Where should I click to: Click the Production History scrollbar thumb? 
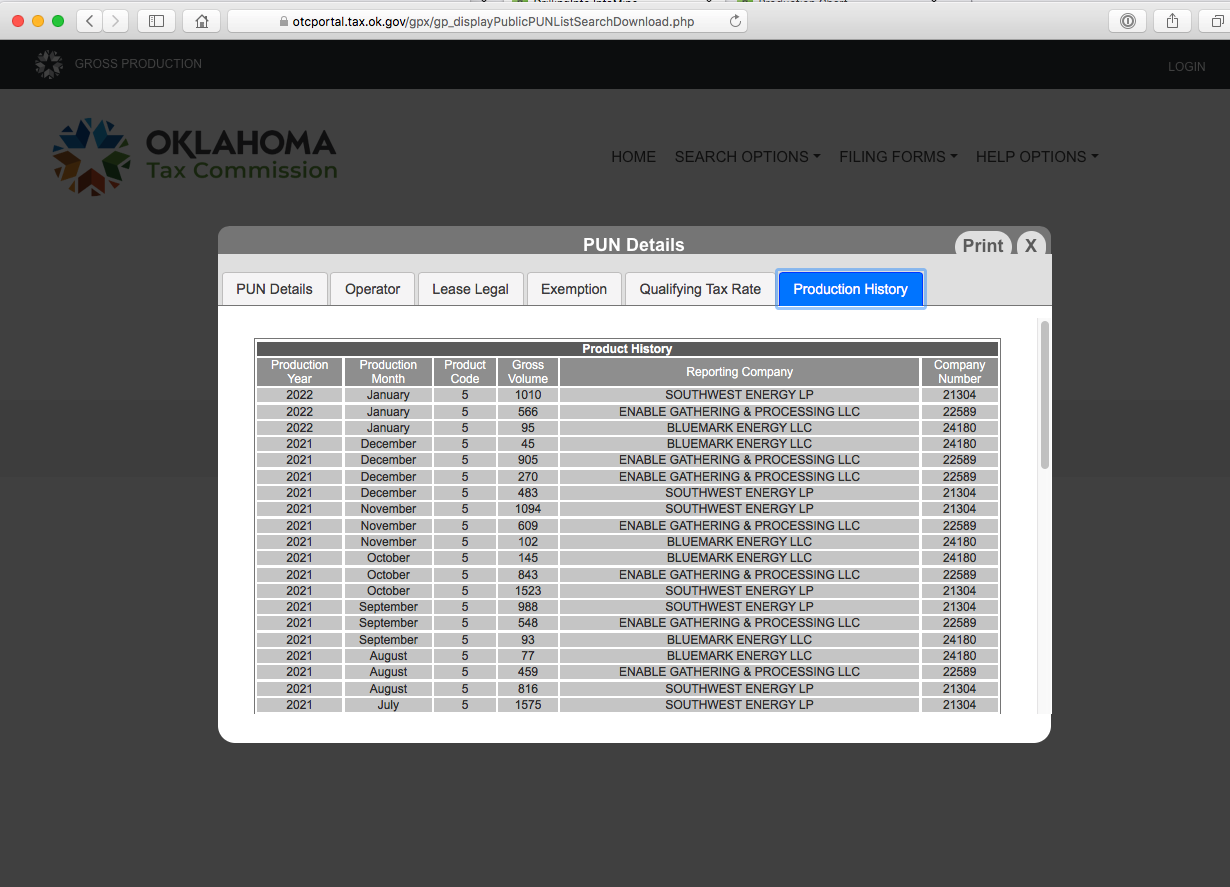pos(1045,394)
